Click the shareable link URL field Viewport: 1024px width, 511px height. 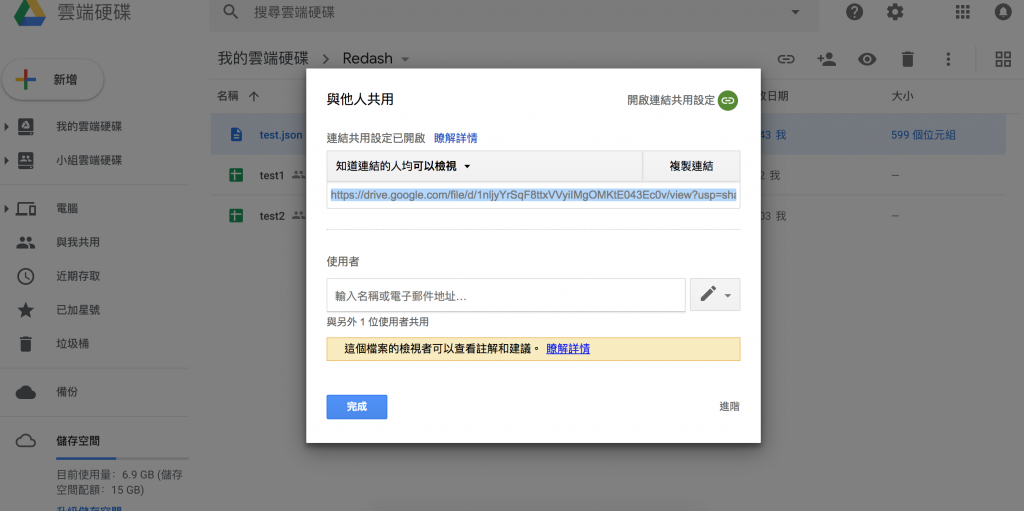(x=534, y=195)
